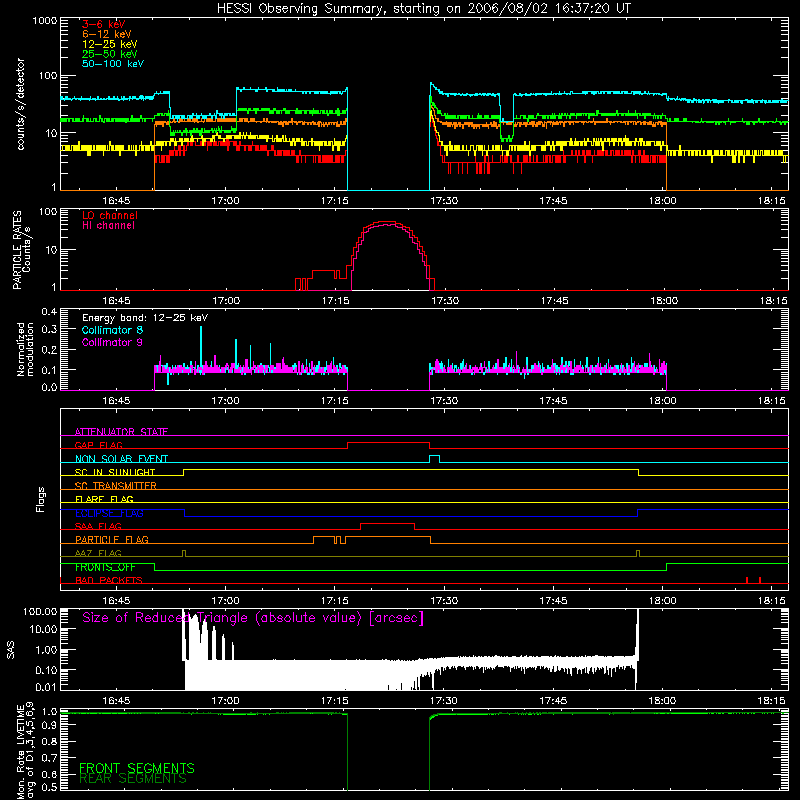Click the FLARE_FLAG label
800x800 pixels.
click(104, 499)
